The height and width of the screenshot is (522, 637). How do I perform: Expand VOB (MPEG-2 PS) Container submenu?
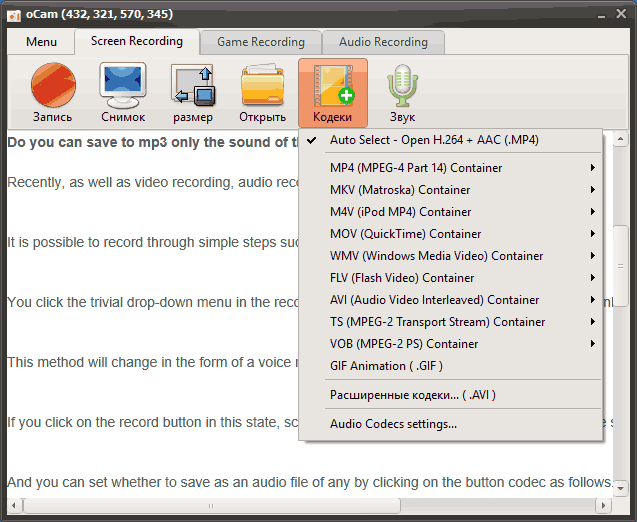pyautogui.click(x=450, y=344)
